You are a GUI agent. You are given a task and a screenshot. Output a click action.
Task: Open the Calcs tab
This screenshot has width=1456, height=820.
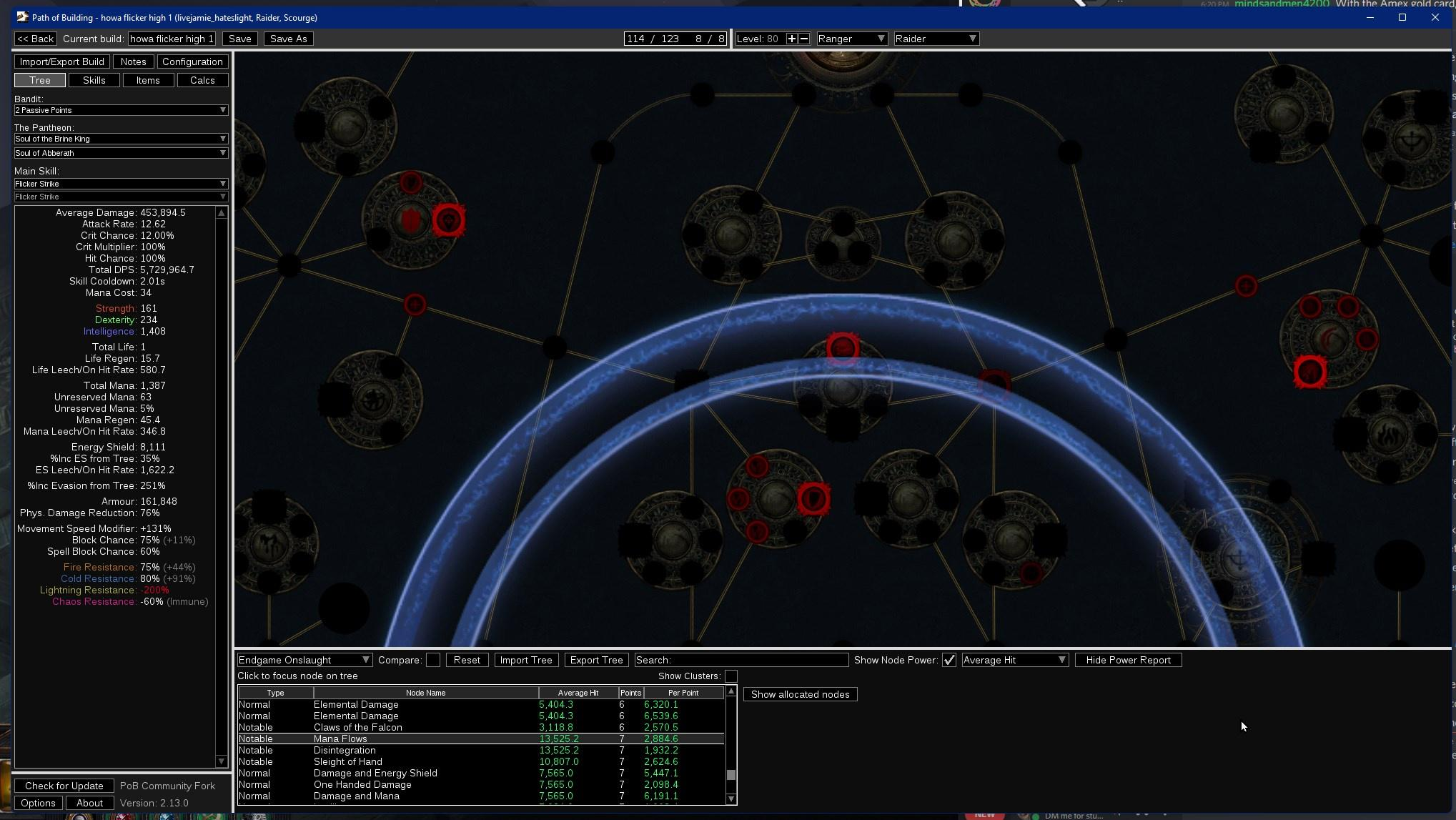click(202, 80)
